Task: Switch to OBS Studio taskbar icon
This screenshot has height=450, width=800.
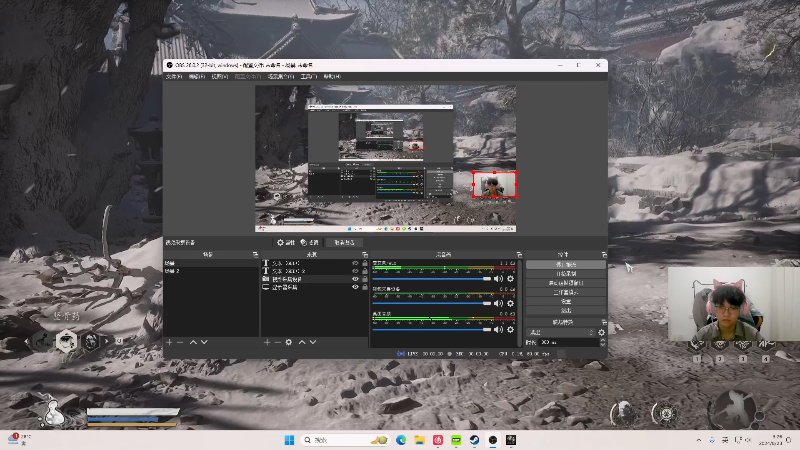Action: (493, 440)
